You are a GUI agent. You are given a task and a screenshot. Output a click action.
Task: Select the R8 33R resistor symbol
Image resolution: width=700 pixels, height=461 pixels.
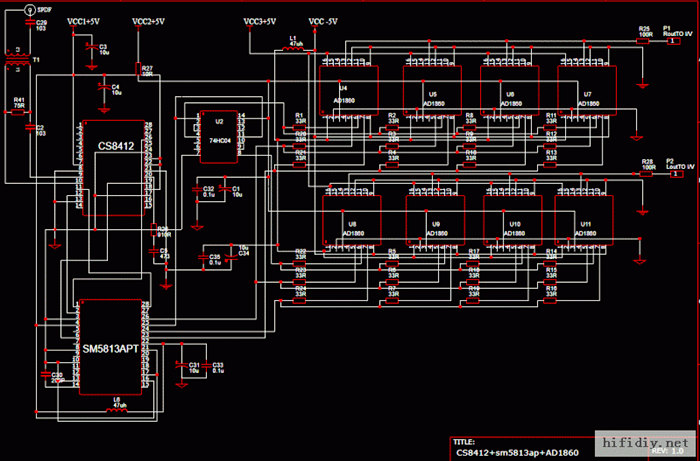click(x=469, y=128)
